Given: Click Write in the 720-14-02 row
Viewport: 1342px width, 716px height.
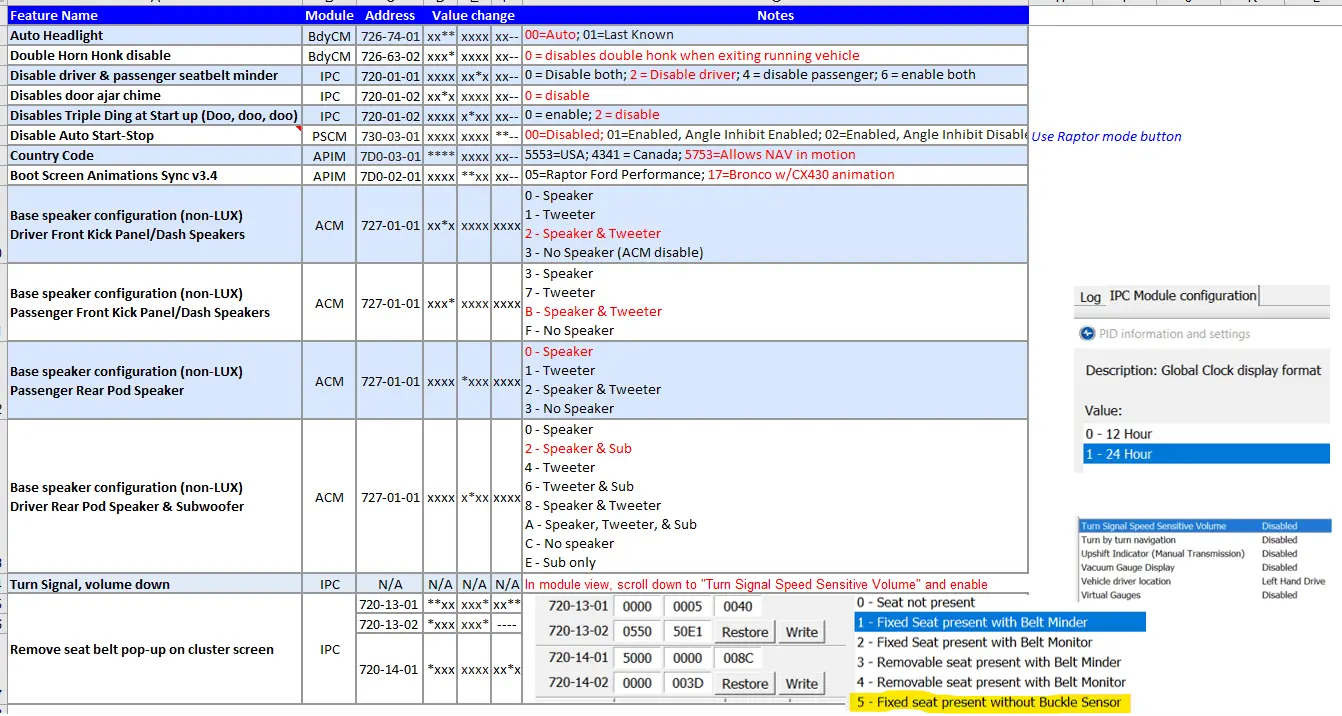Looking at the screenshot, I should point(801,684).
